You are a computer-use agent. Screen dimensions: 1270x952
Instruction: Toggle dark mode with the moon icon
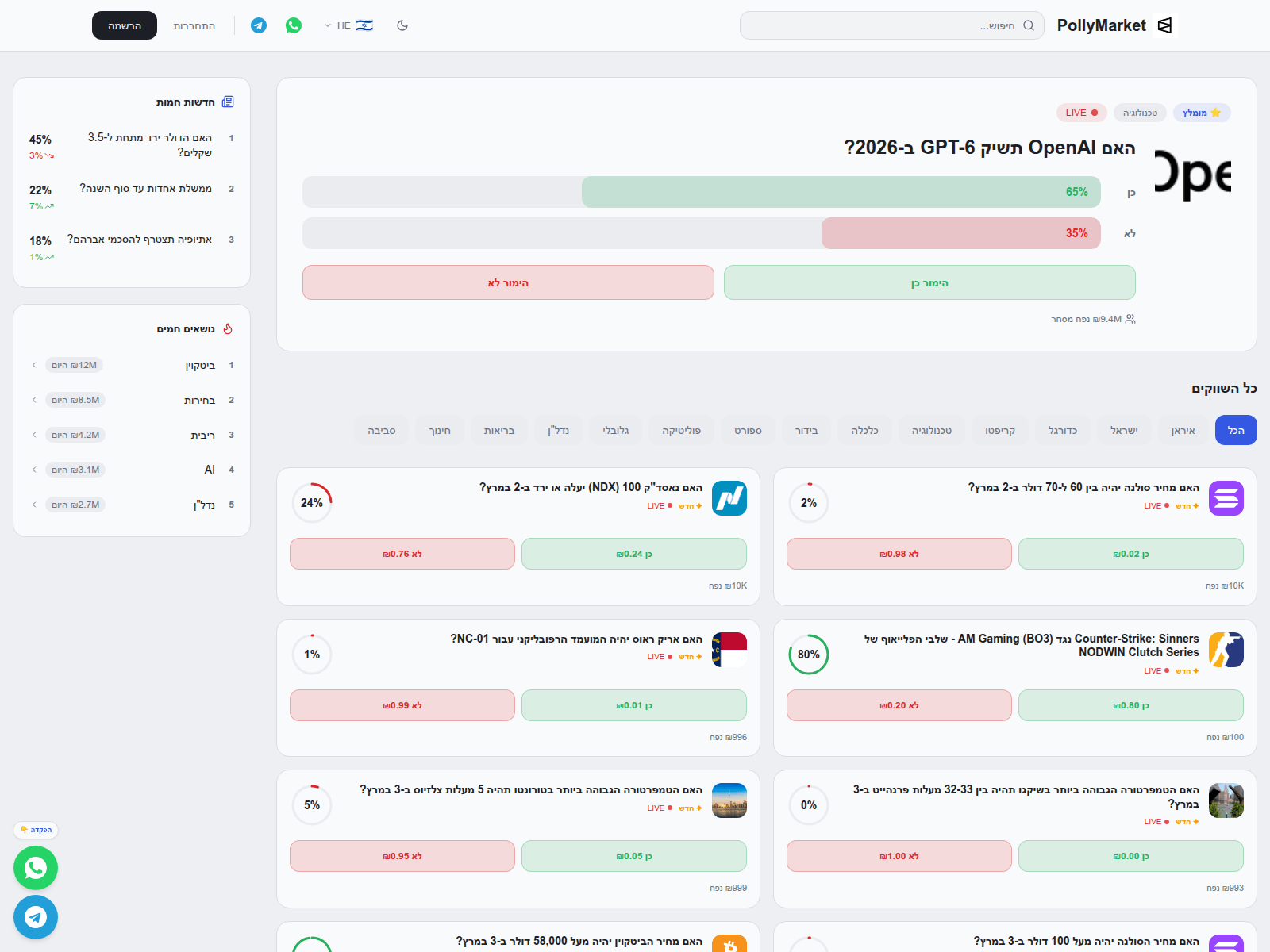[402, 25]
